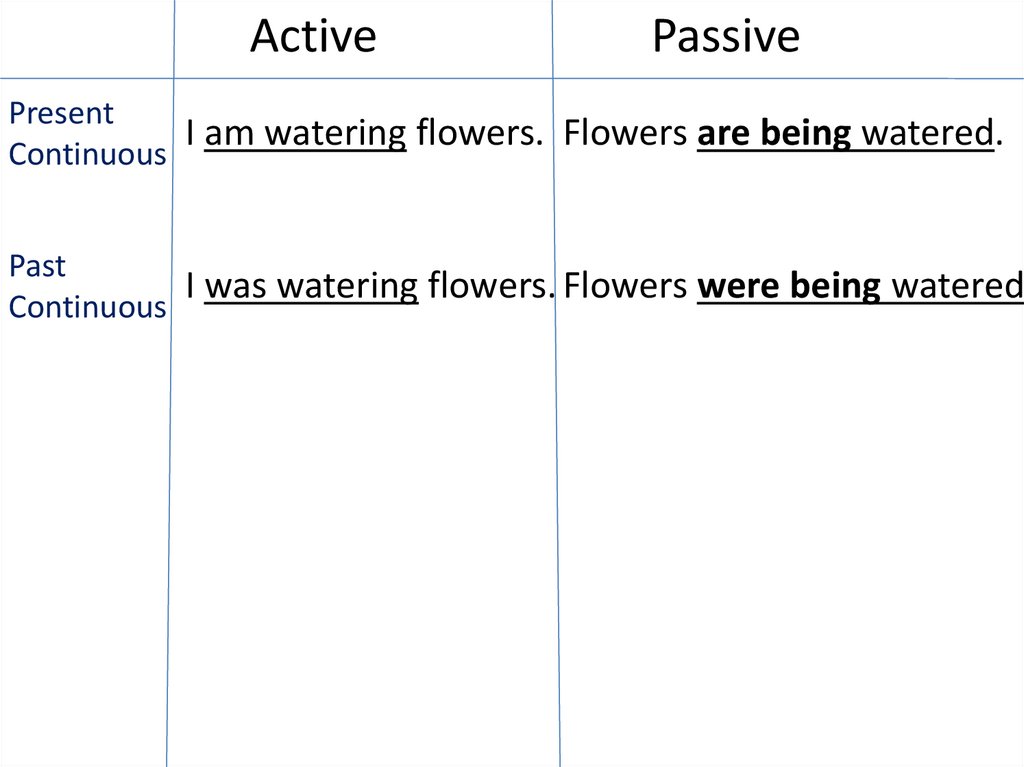1024x767 pixels.
Task: Click "Continuous" beneath the word Past
Action: 87,307
